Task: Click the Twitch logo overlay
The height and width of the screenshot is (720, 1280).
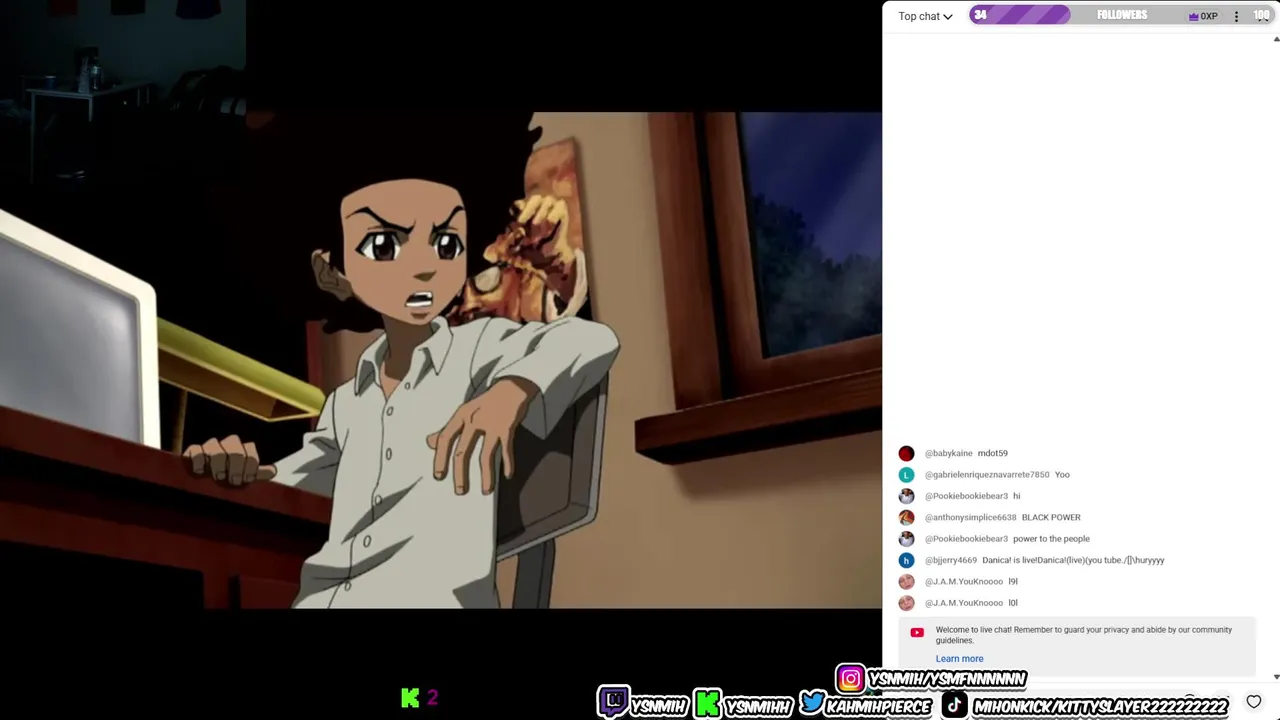Action: (x=613, y=702)
